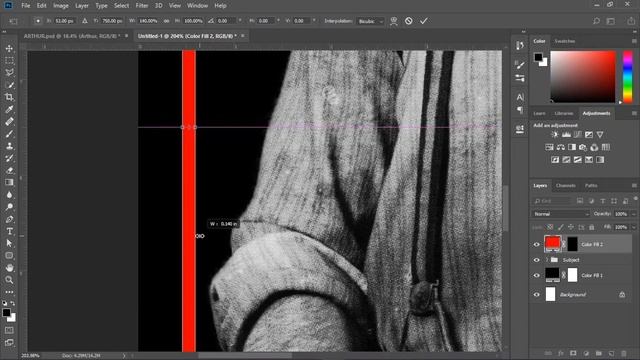640x360 pixels.
Task: Toggle lock all in Layers panel
Action: pyautogui.click(x=591, y=227)
